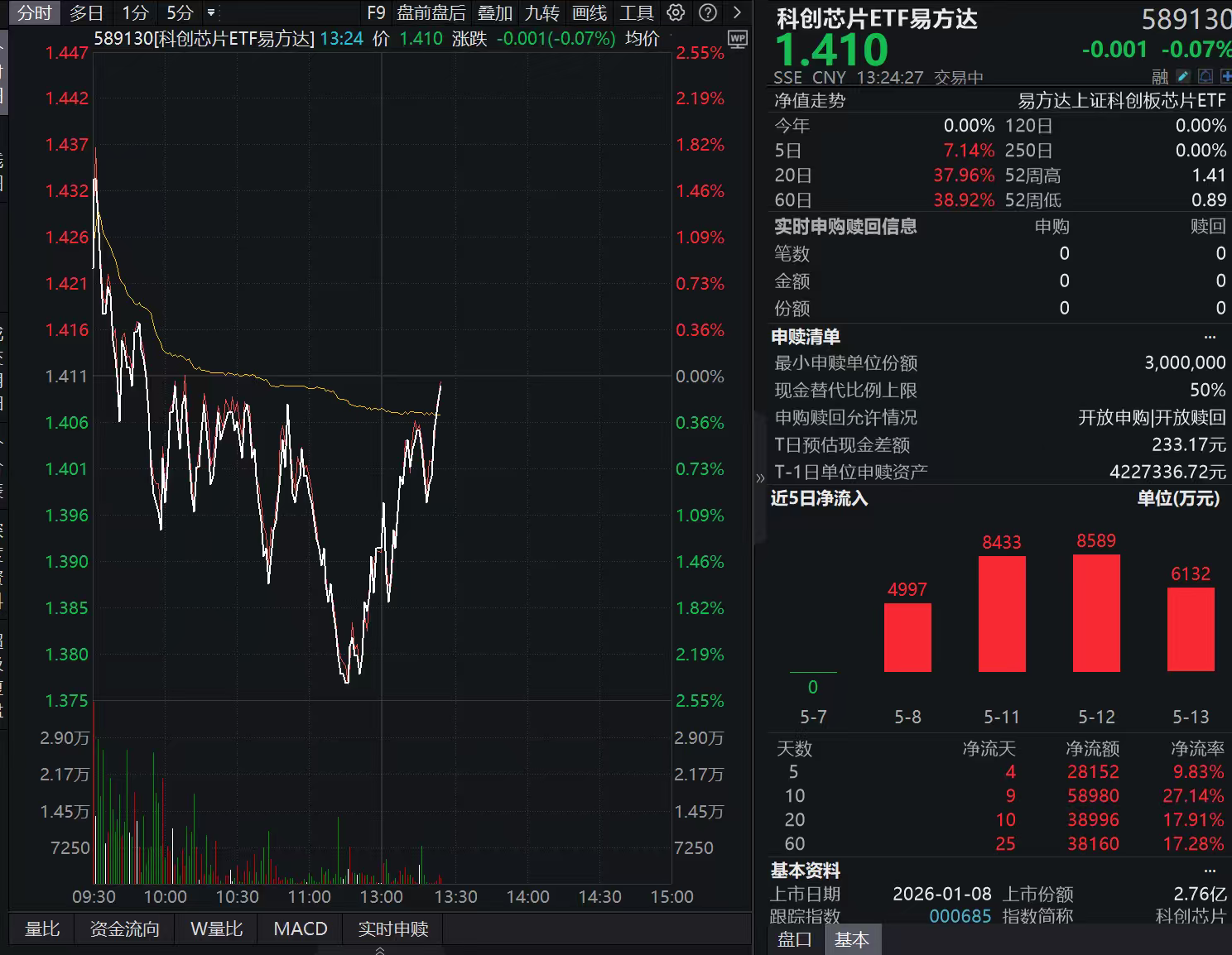The width and height of the screenshot is (1232, 955).
Task: Select the 实时申赎 tab below chart
Action: (393, 929)
